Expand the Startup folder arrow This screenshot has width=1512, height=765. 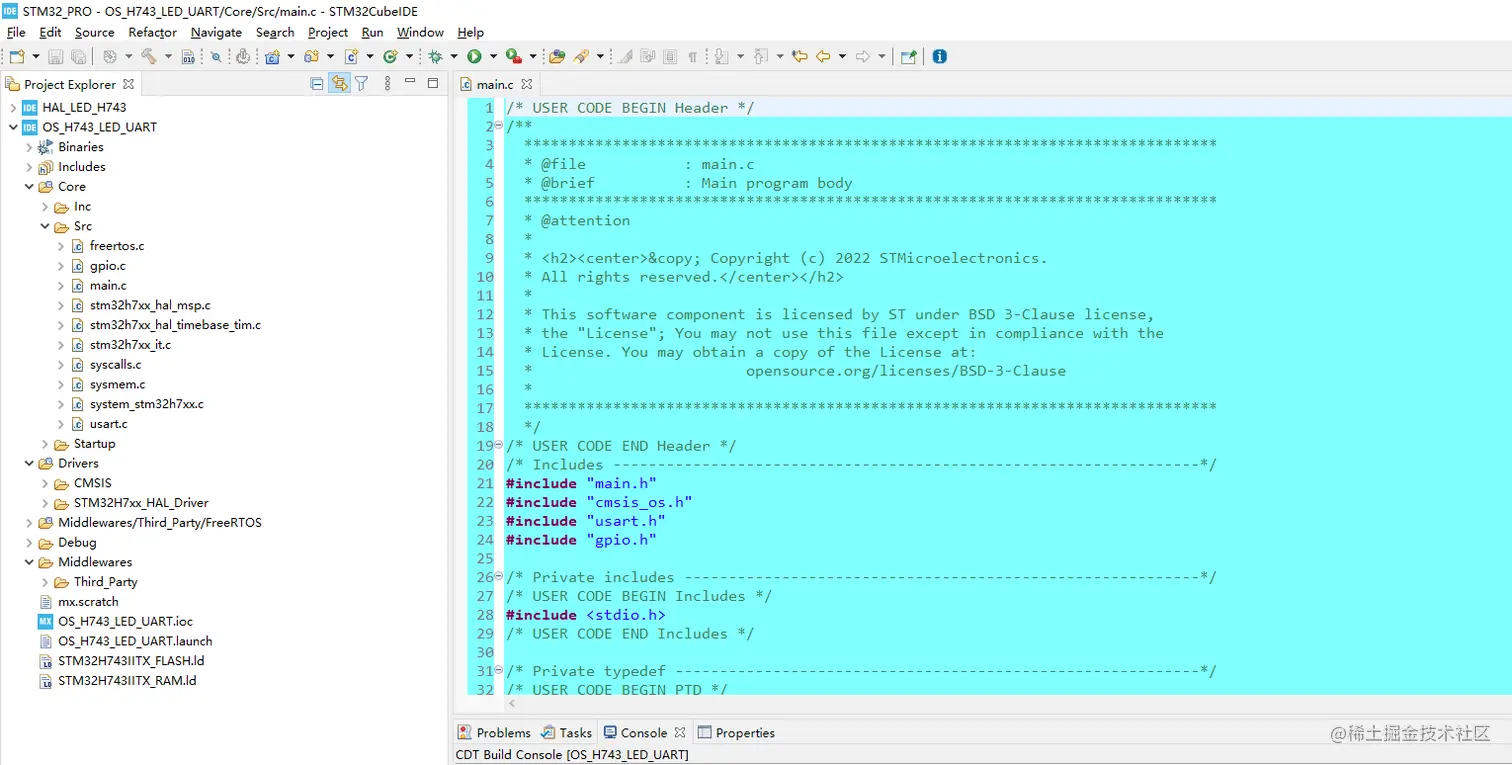tap(45, 444)
